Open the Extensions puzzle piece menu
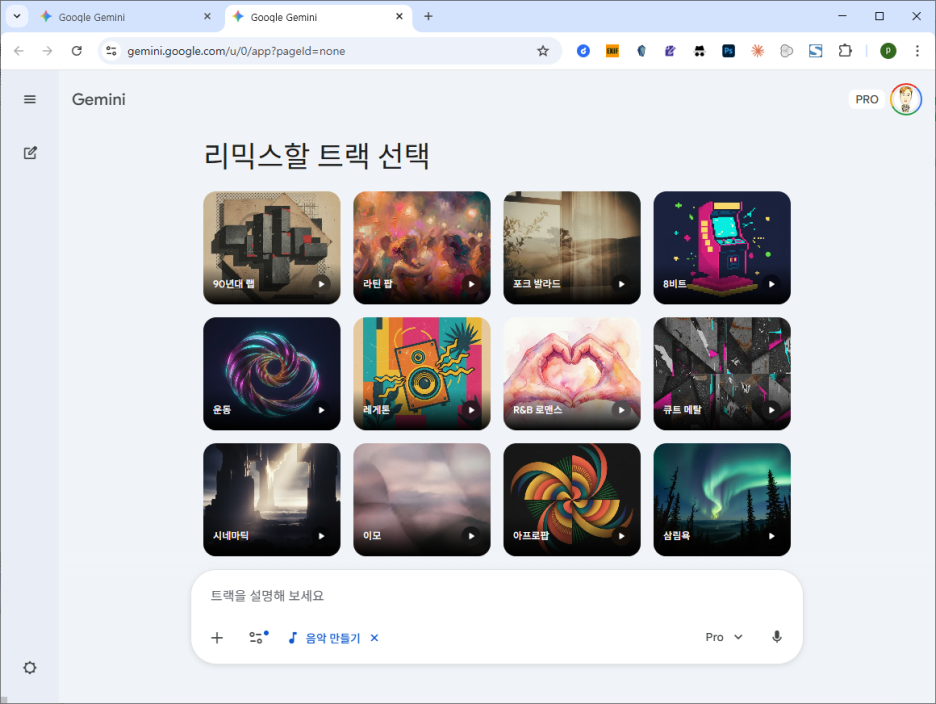 tap(845, 51)
